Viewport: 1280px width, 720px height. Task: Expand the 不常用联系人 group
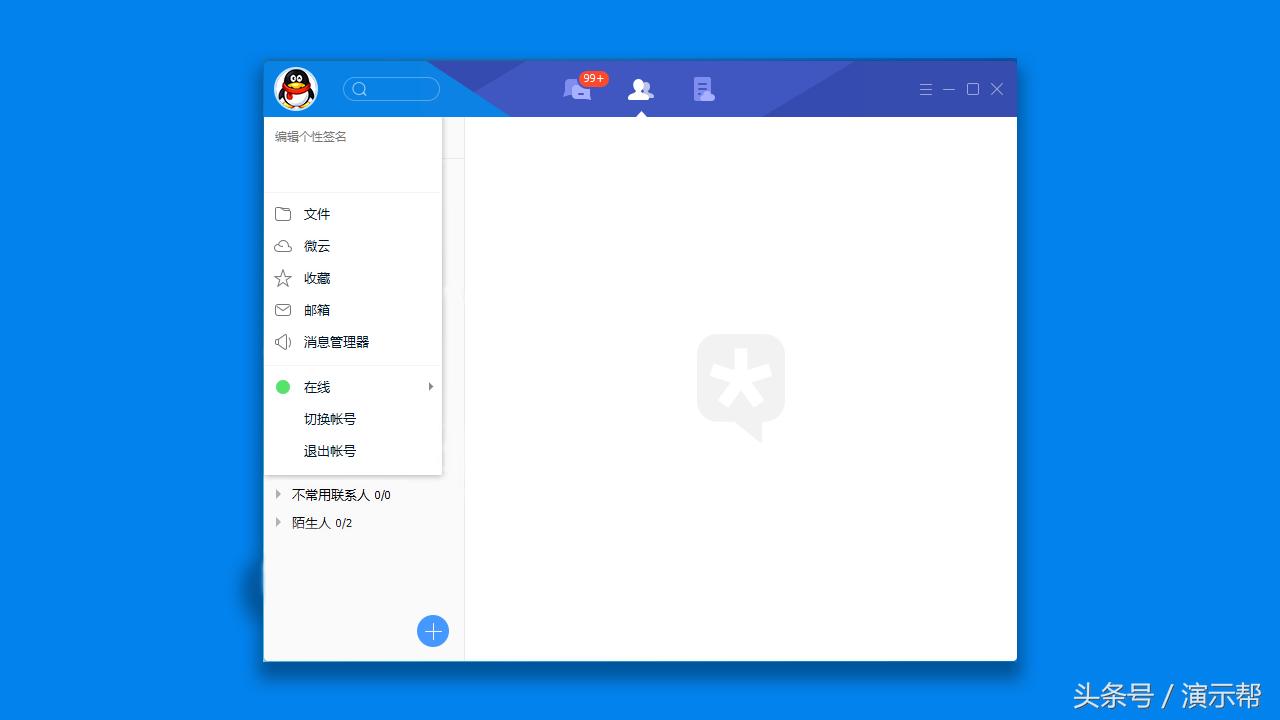pos(277,494)
